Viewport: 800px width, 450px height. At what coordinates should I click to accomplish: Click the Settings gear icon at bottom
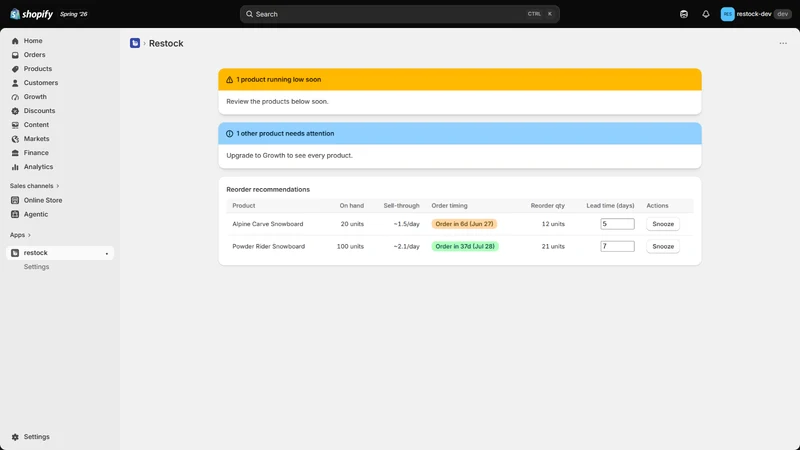(15, 437)
